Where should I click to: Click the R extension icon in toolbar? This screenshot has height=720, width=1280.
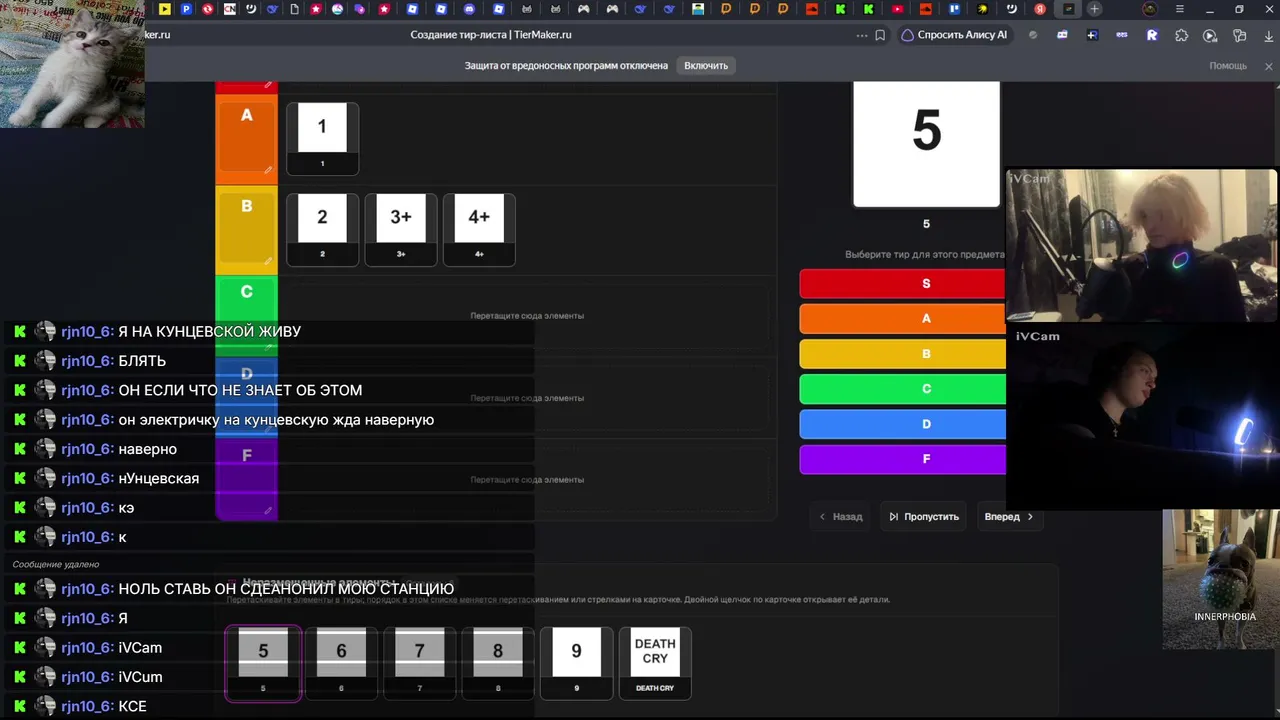(x=1152, y=35)
